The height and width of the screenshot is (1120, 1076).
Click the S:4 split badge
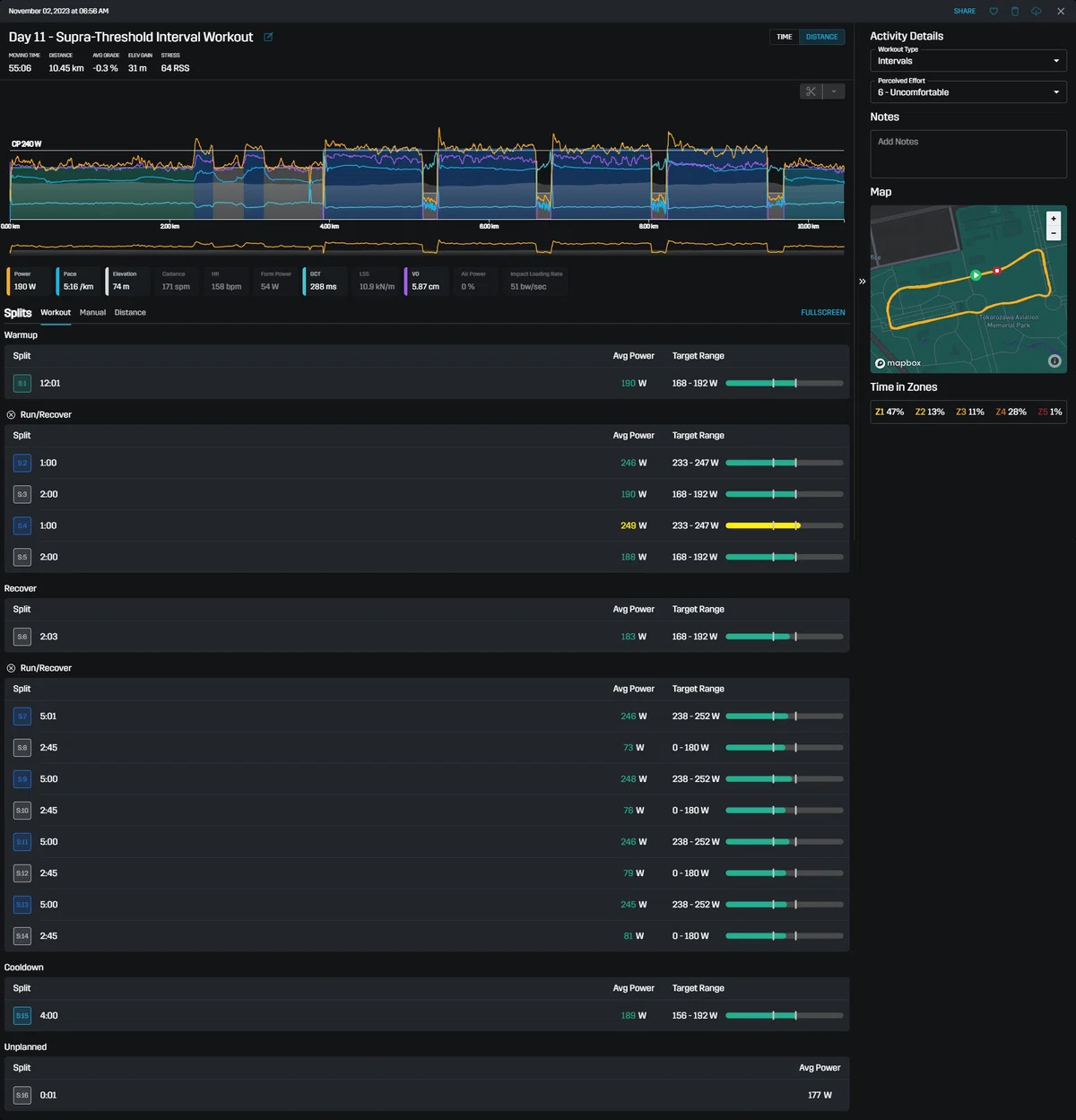click(x=22, y=525)
